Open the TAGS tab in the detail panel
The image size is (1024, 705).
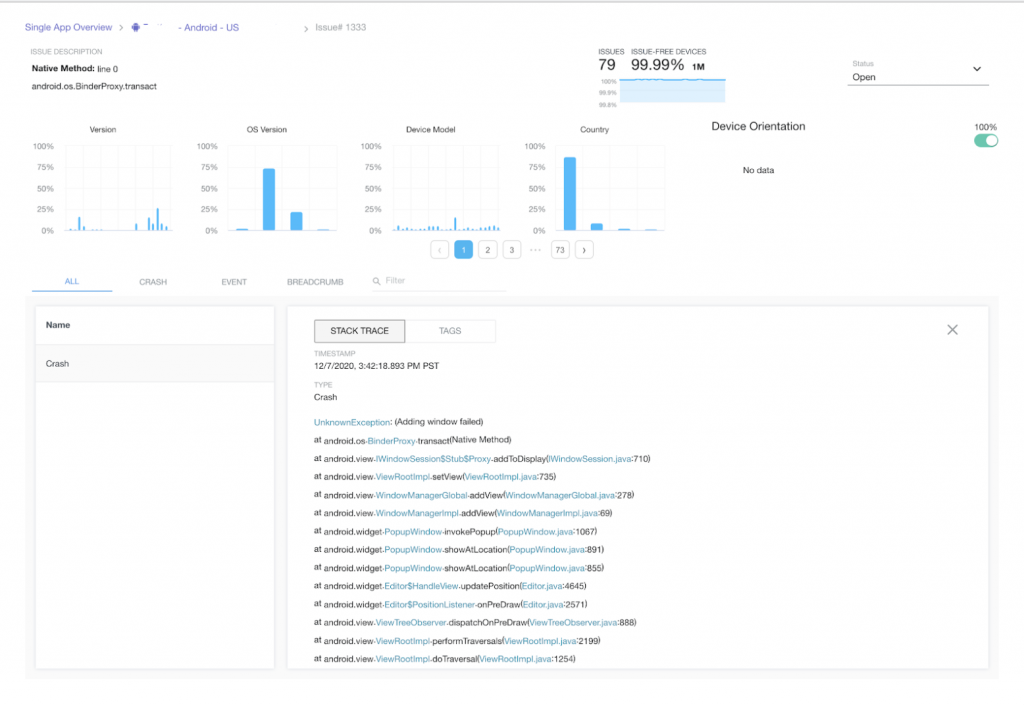(452, 331)
